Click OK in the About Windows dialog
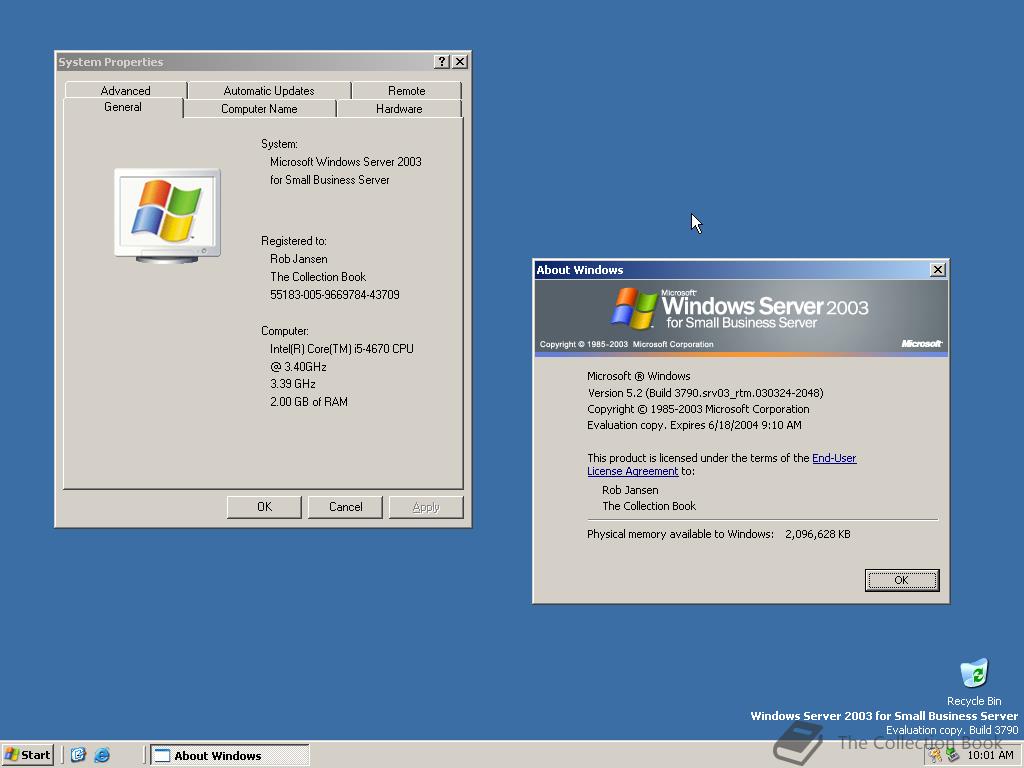The height and width of the screenshot is (768, 1024). tap(901, 580)
